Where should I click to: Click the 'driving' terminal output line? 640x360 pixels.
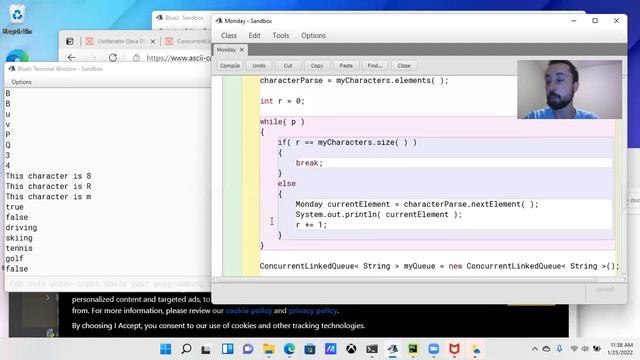pyautogui.click(x=21, y=227)
